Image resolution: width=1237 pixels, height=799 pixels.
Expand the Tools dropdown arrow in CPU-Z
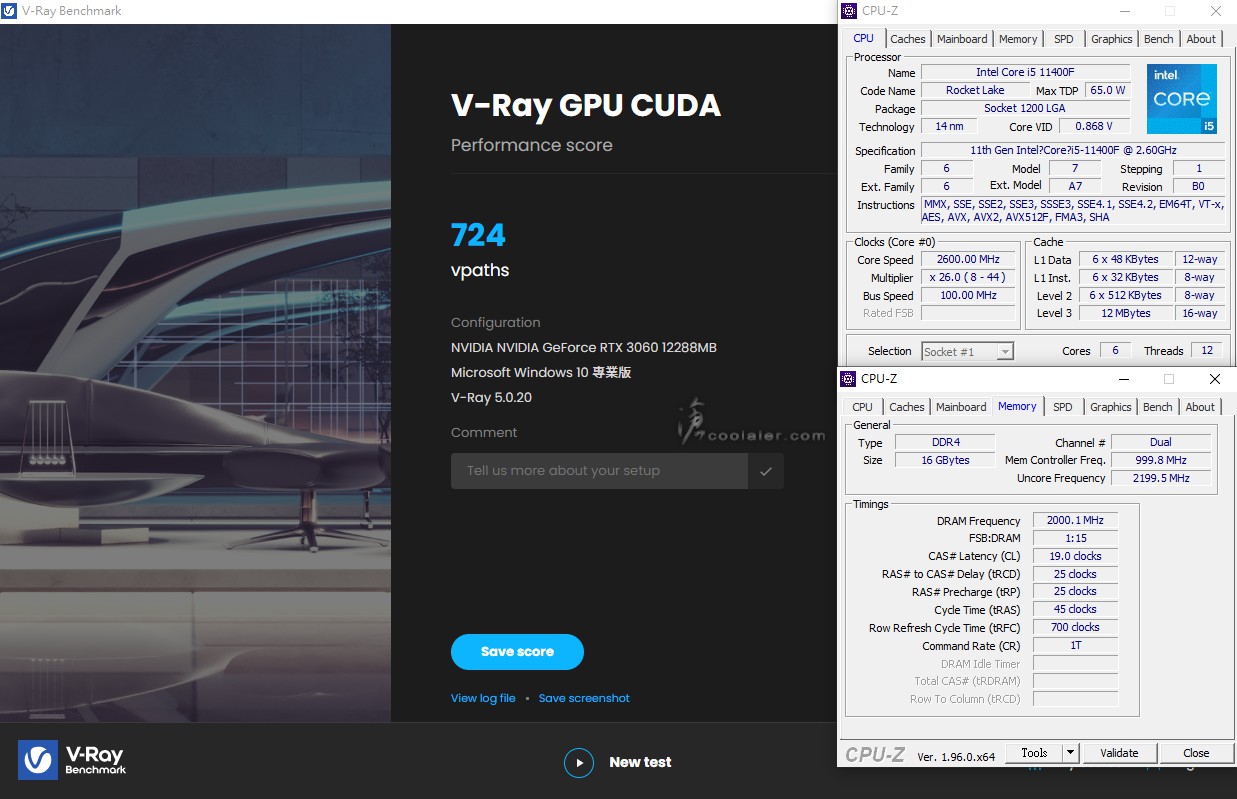(x=1070, y=753)
